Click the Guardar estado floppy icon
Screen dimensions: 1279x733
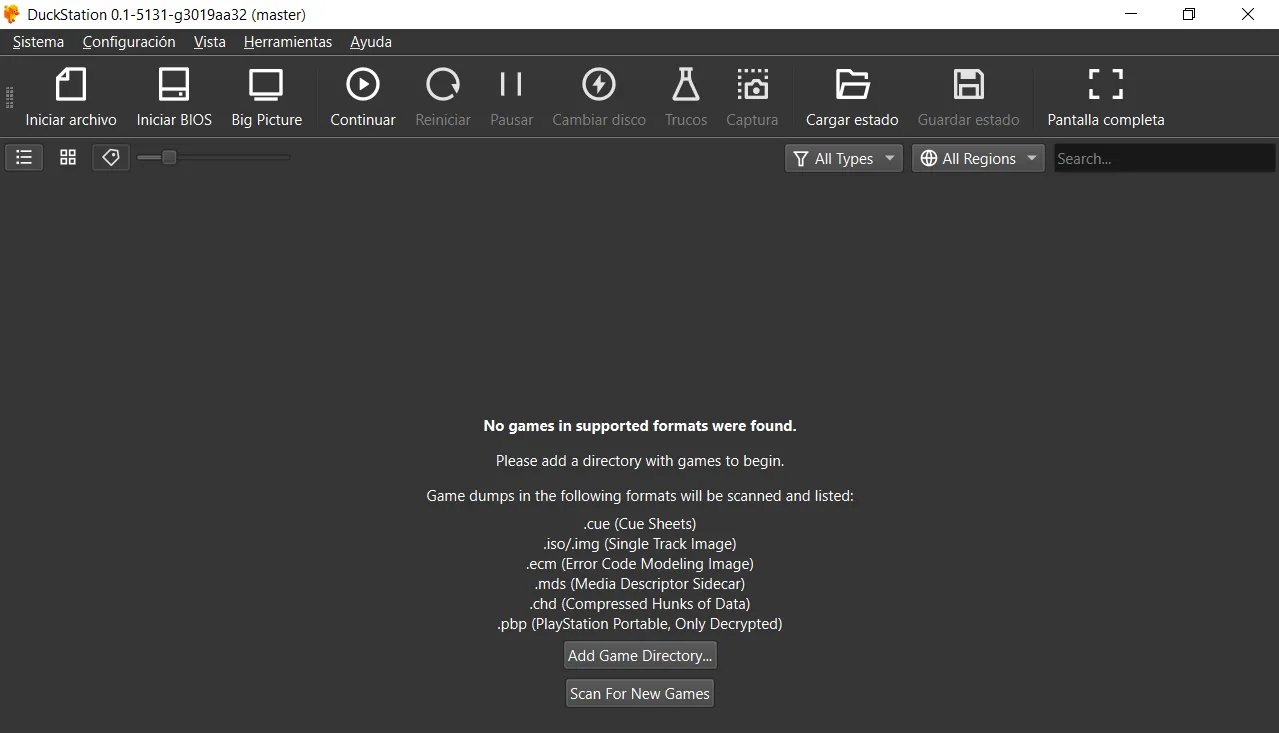968,85
